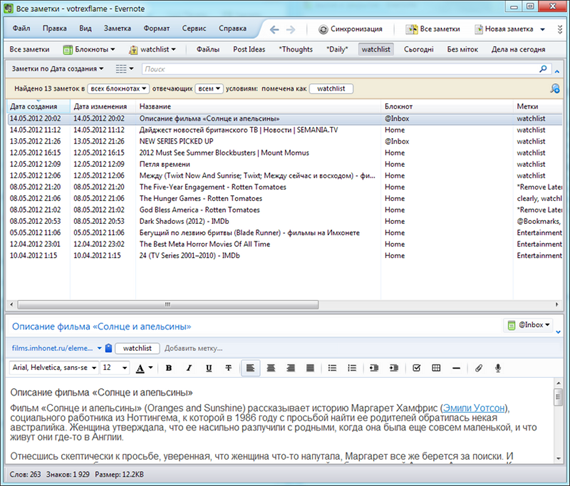Open the Блокноты dropdown
The height and width of the screenshot is (486, 570).
pyautogui.click(x=89, y=49)
